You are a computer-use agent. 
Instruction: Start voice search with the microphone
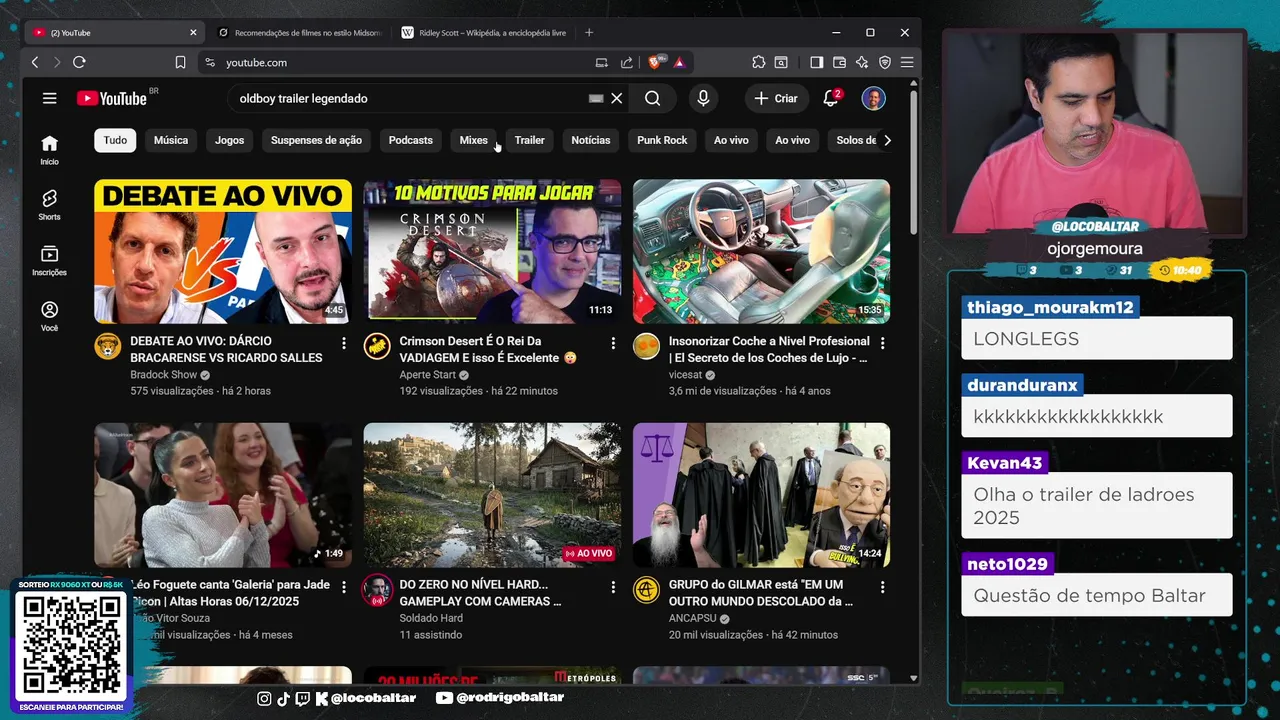[x=703, y=98]
